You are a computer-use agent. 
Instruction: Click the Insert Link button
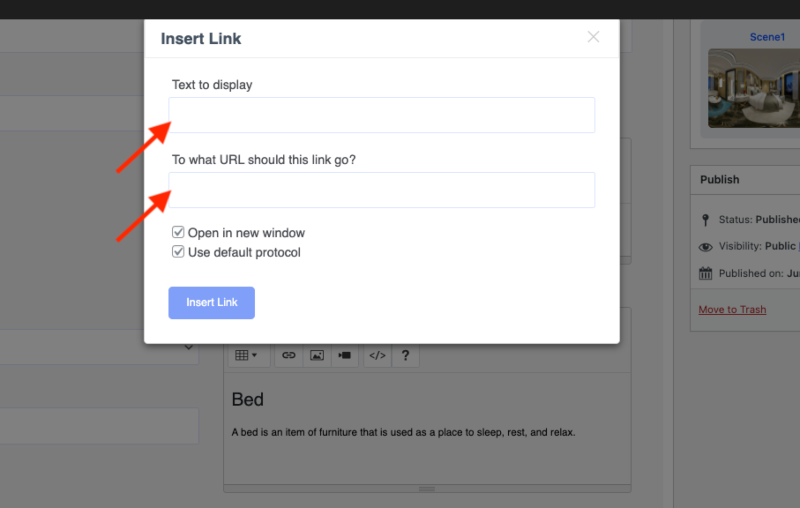[x=212, y=303]
